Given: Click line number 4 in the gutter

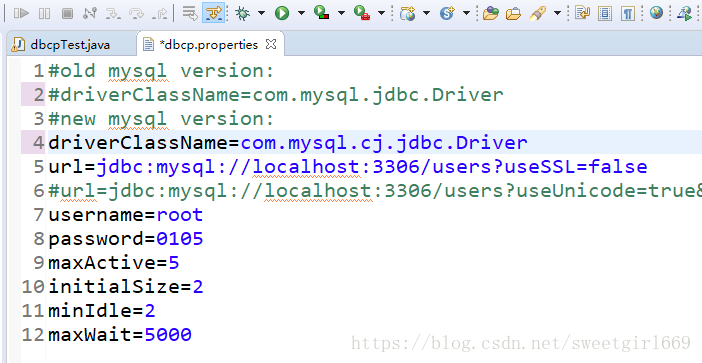Looking at the screenshot, I should coord(39,143).
